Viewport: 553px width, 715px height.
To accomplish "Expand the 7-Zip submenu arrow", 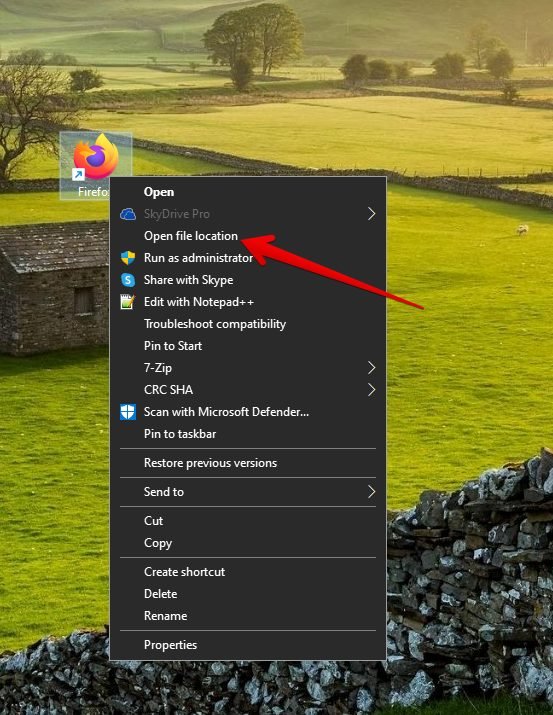I will tap(372, 368).
